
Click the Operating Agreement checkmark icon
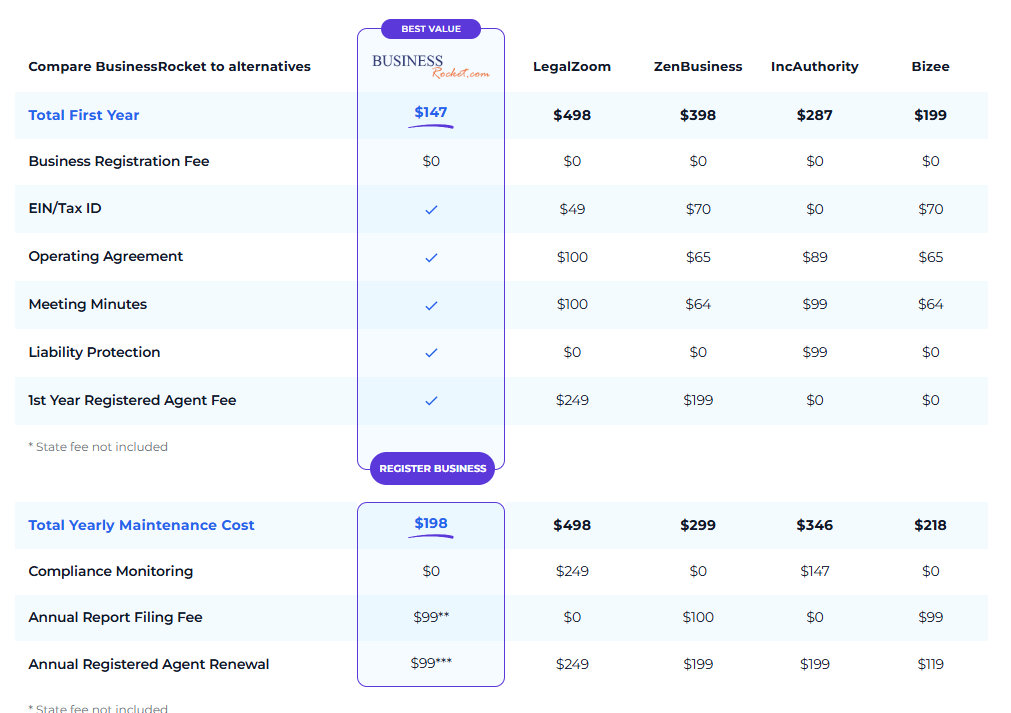[x=431, y=257]
